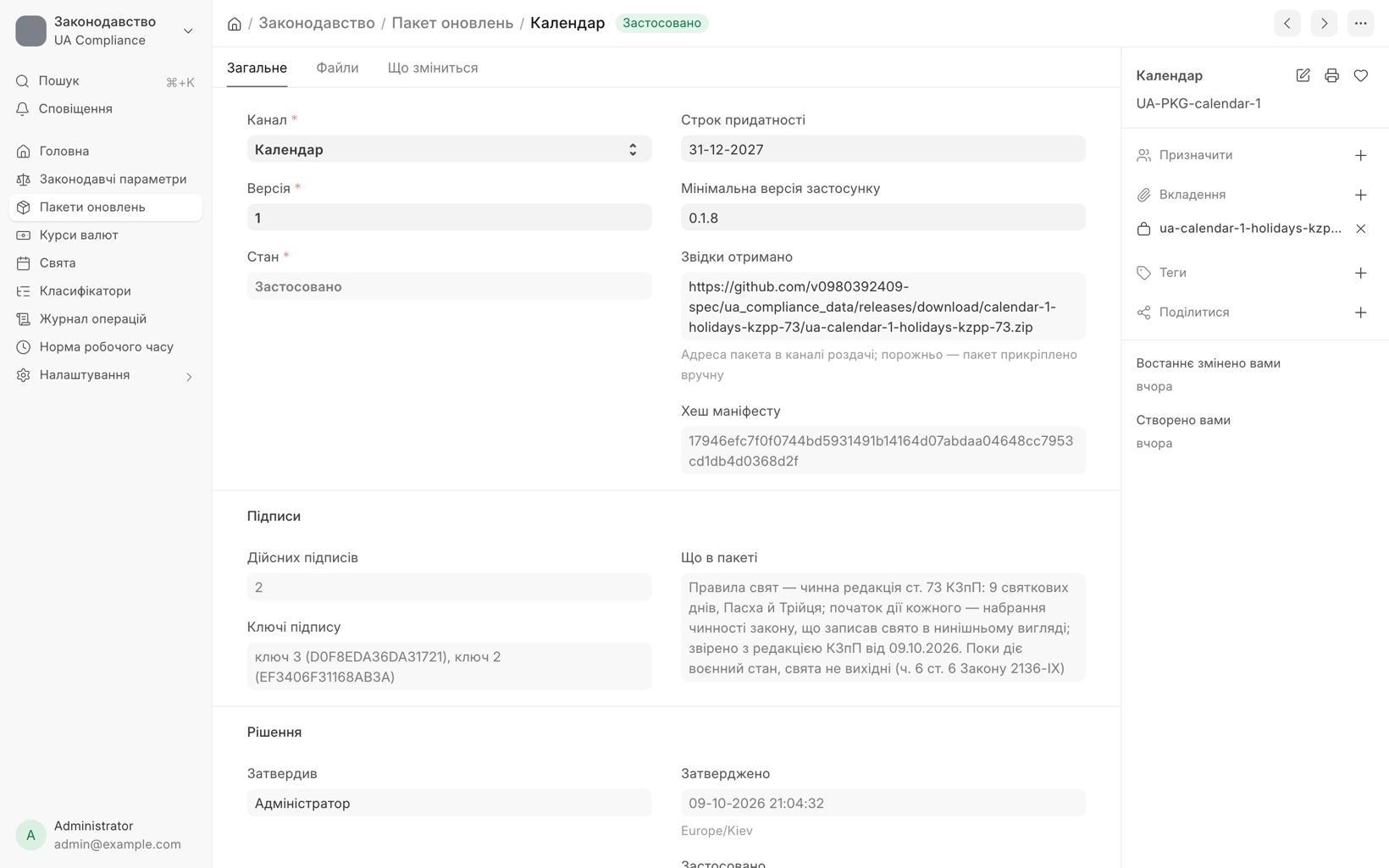Click the Затвердив field with Адміністратор
This screenshot has height=868, width=1389.
[449, 803]
